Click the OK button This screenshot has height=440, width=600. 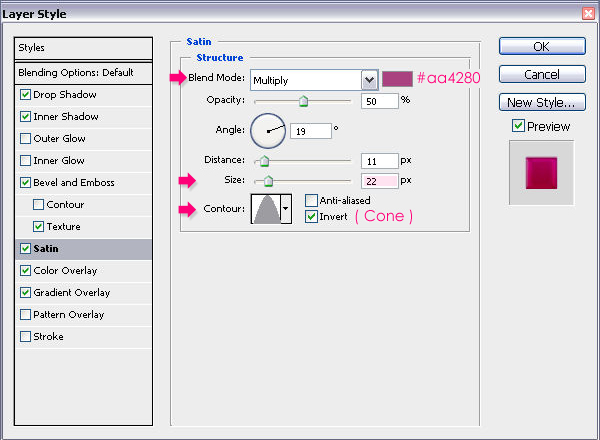[542, 46]
